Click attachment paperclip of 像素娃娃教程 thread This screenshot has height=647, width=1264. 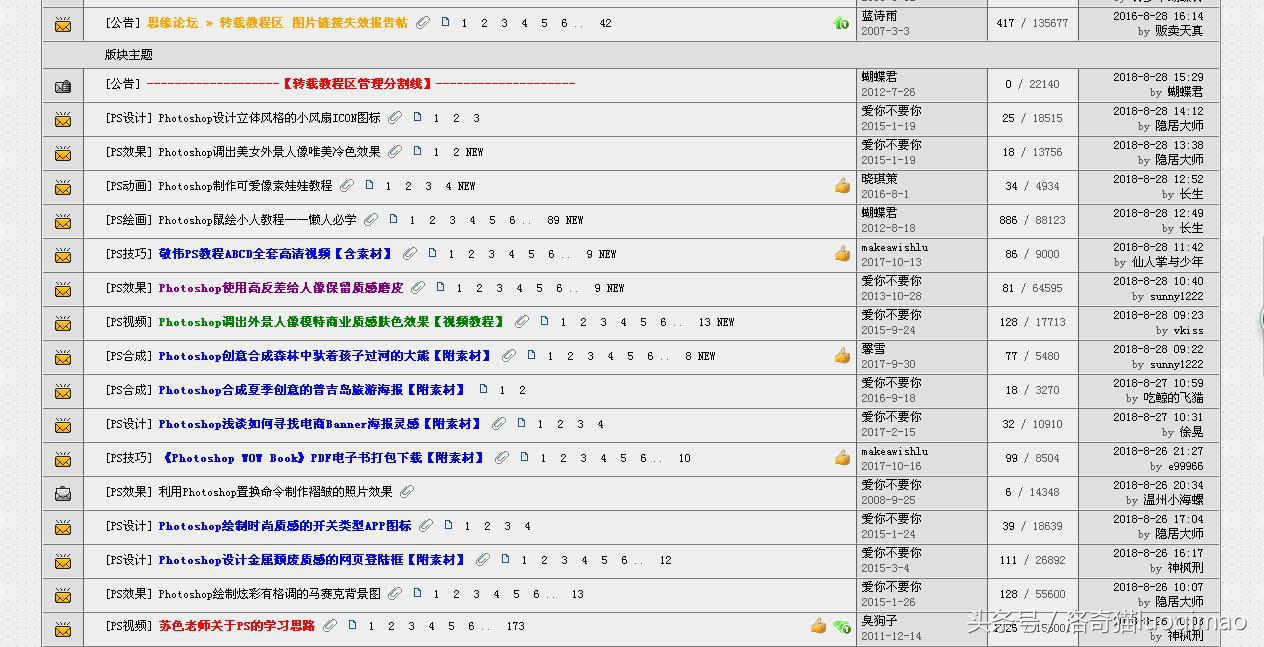tap(346, 186)
